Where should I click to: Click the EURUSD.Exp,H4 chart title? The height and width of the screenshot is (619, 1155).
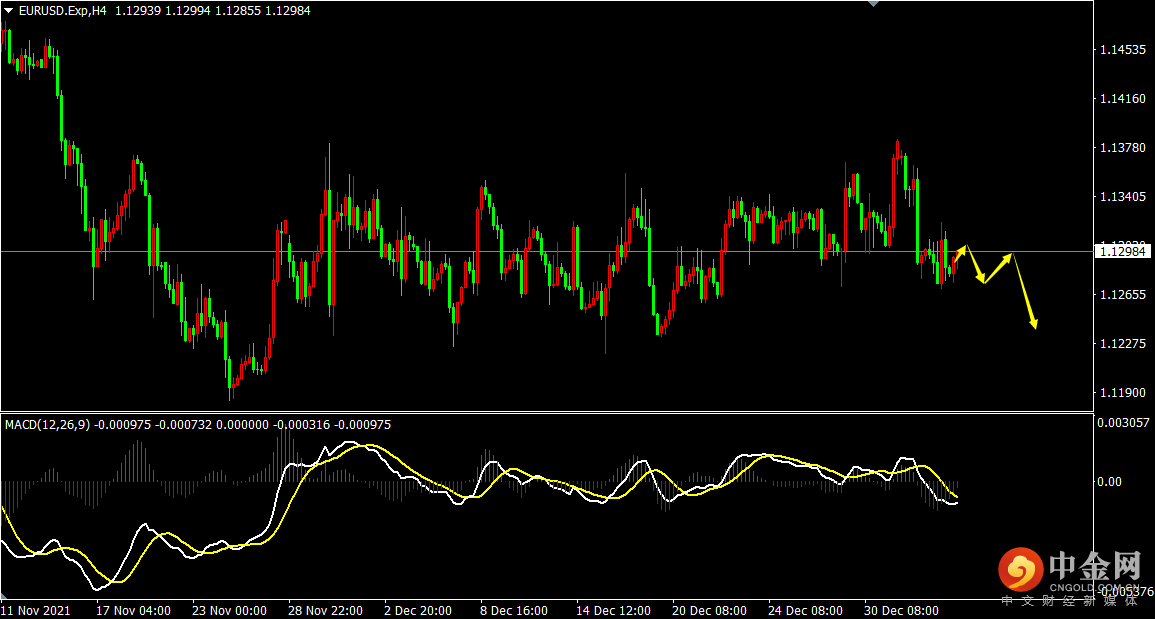click(x=63, y=11)
